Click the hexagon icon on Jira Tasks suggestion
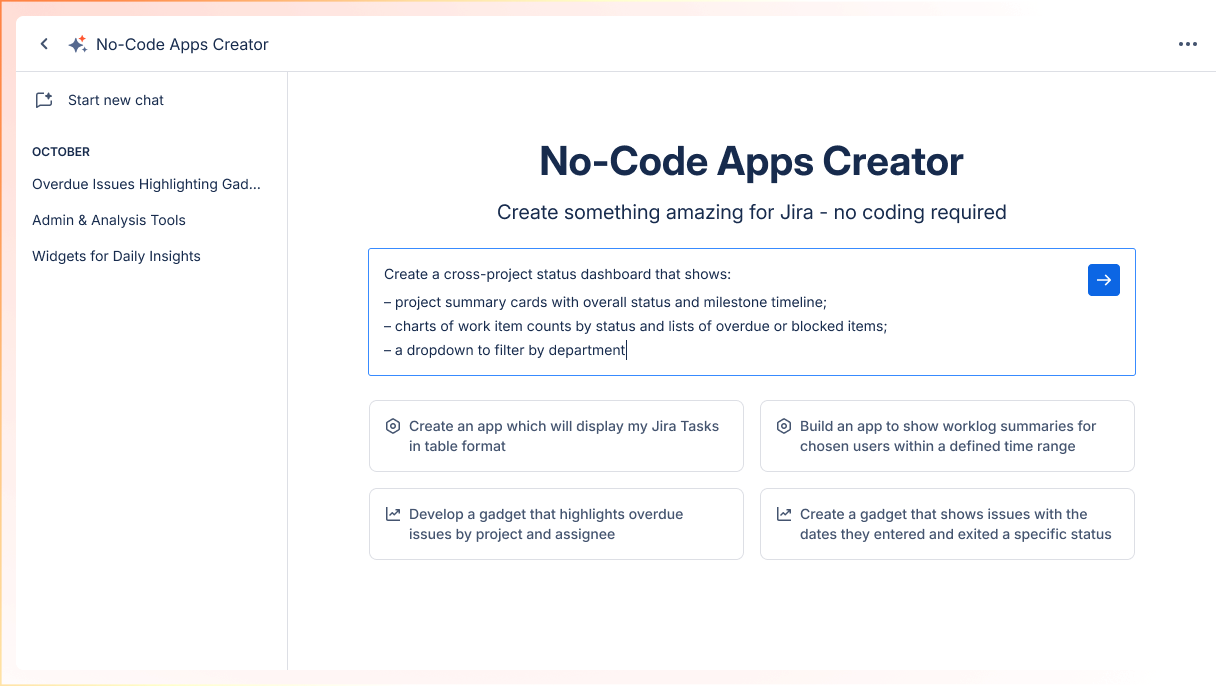This screenshot has height=686, width=1232. click(x=393, y=426)
